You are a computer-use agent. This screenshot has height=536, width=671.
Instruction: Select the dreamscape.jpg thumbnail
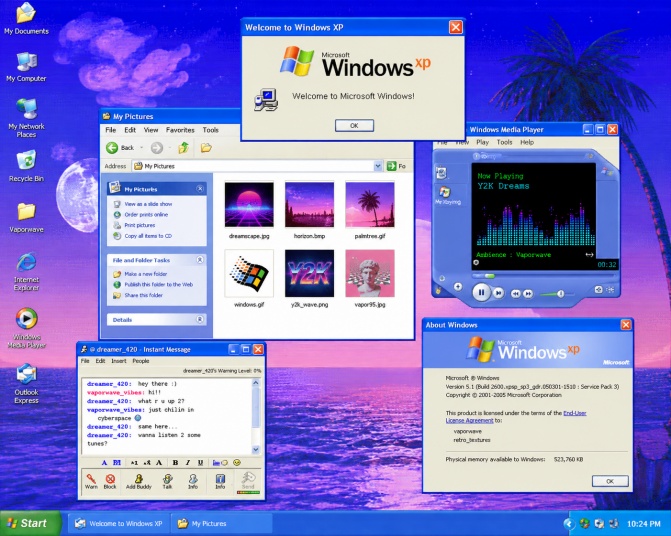pyautogui.click(x=249, y=205)
